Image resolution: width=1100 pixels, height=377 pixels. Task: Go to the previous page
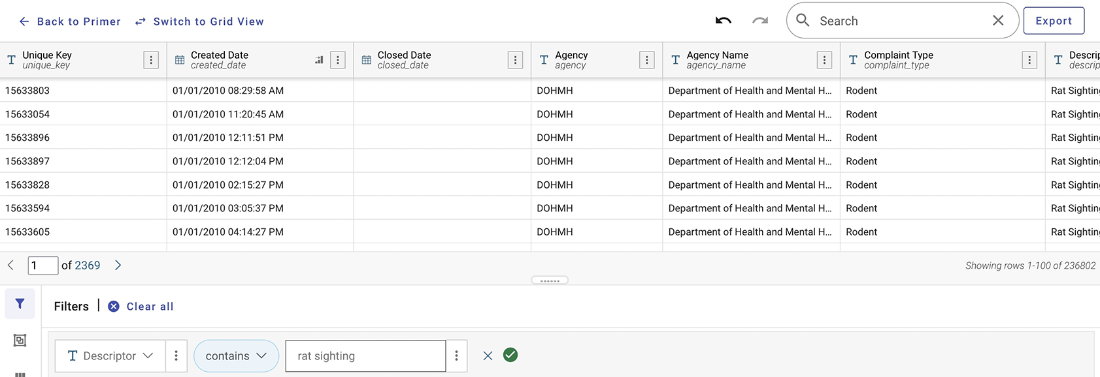tap(11, 265)
